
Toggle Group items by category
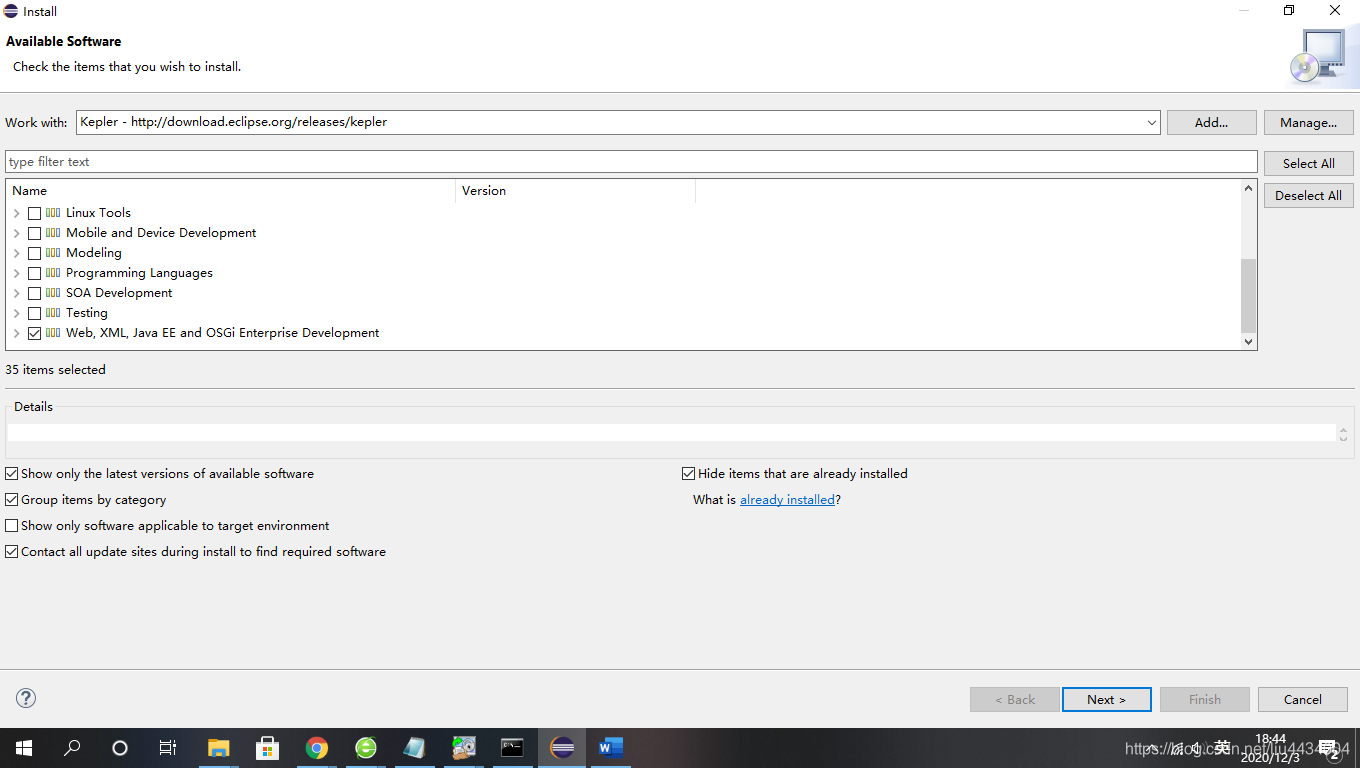tap(12, 500)
